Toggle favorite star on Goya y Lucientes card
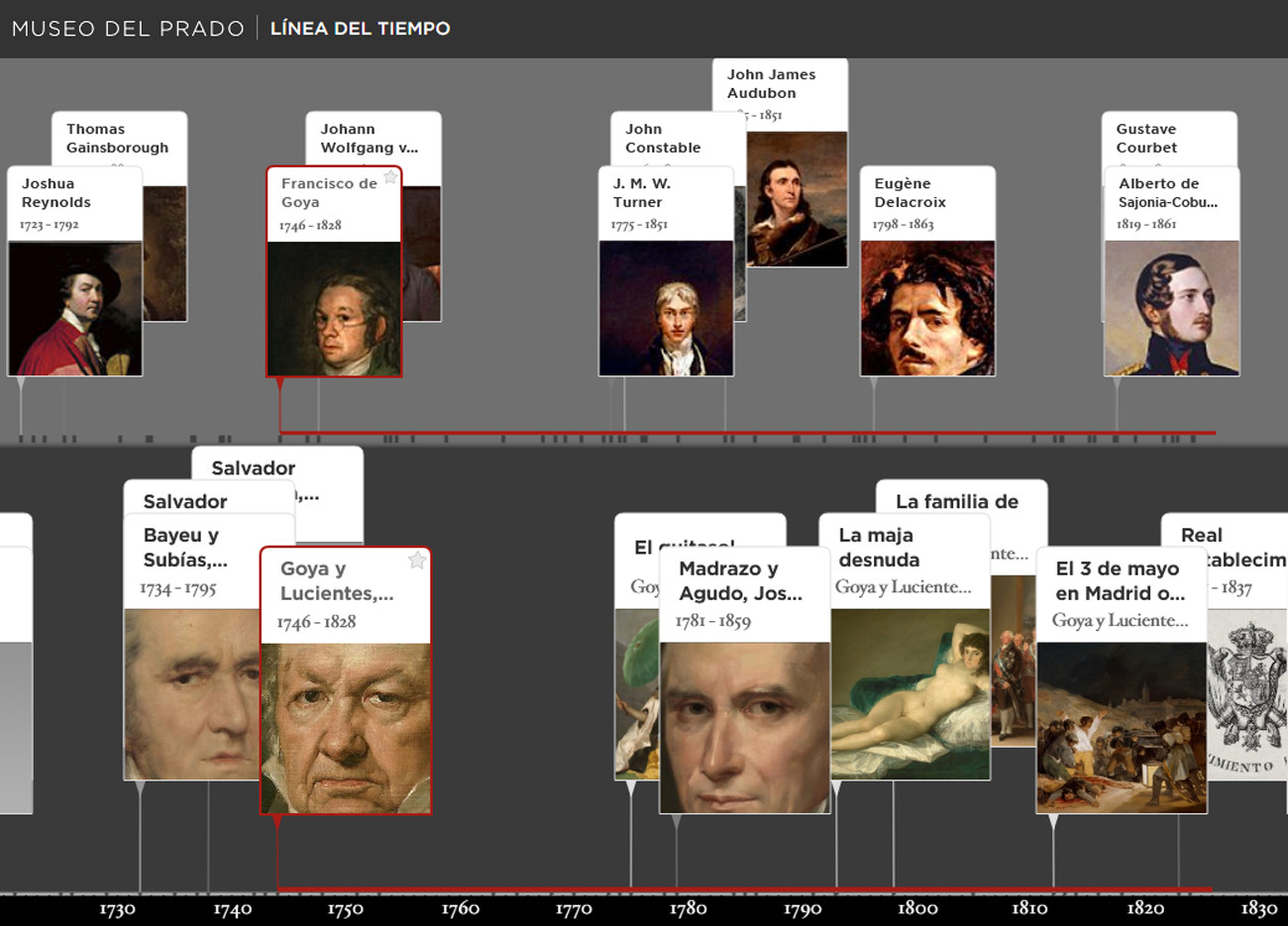This screenshot has width=1288, height=926. tap(417, 562)
